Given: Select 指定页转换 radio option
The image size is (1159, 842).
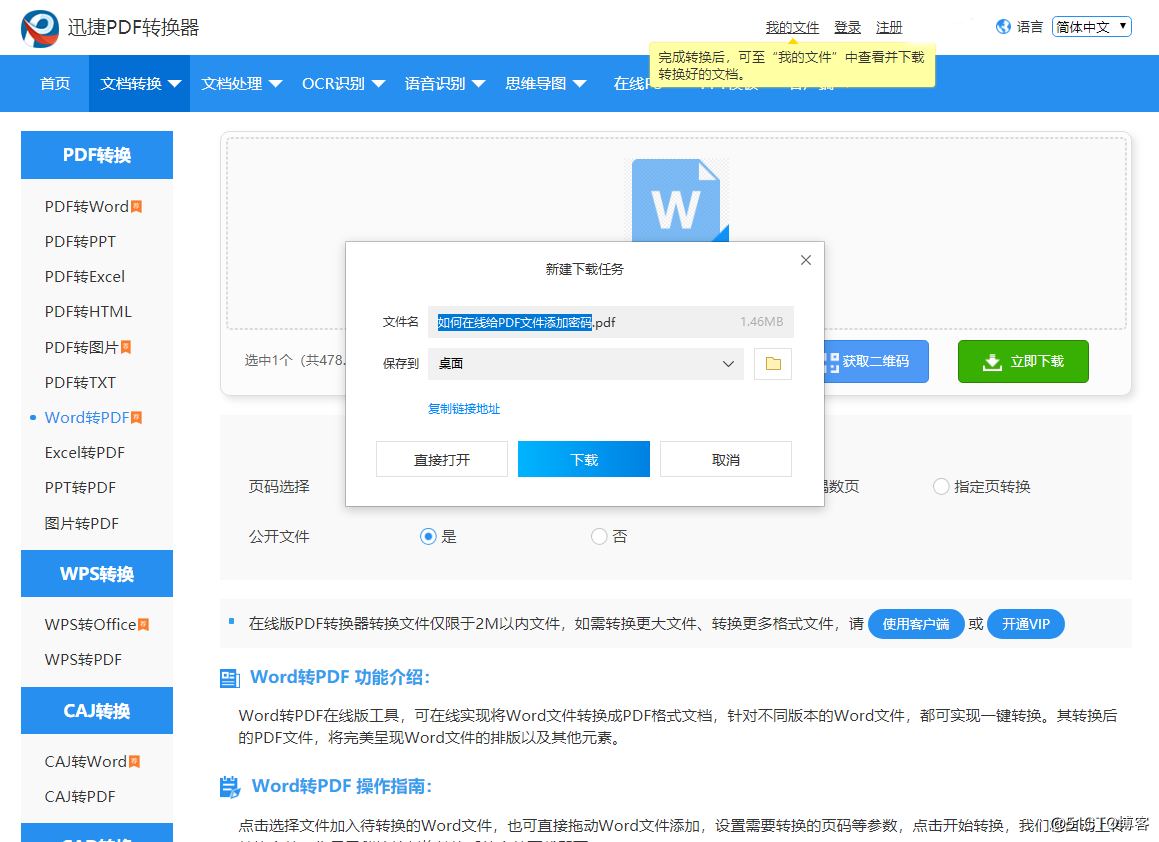Looking at the screenshot, I should [x=941, y=486].
